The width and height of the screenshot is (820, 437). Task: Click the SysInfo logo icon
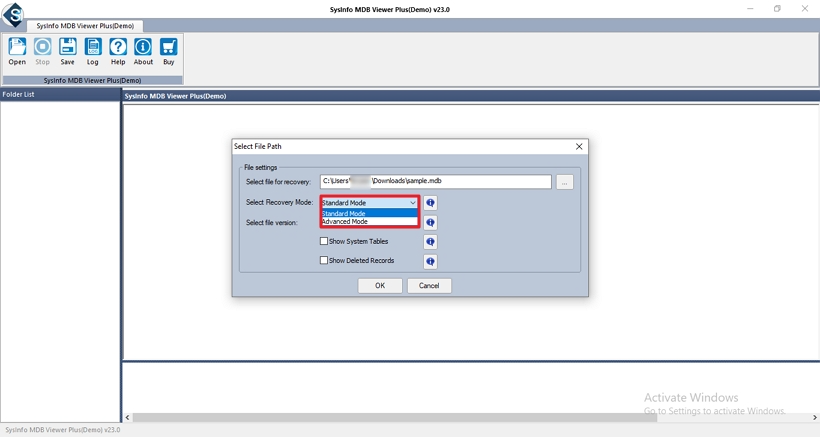tap(14, 14)
